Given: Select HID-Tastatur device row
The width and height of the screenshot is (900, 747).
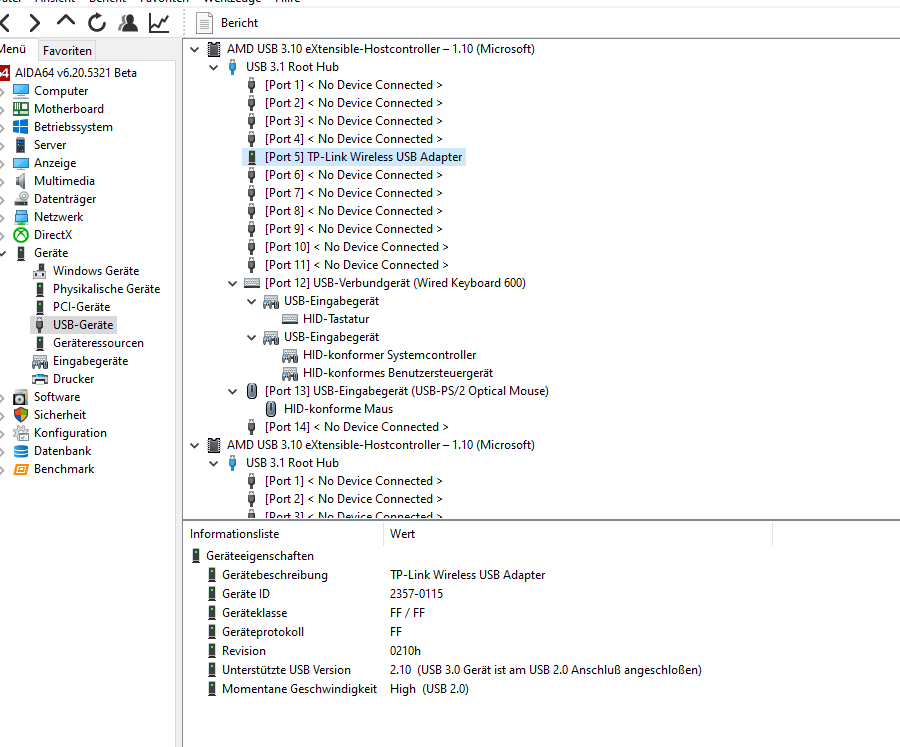Looking at the screenshot, I should click(x=336, y=319).
